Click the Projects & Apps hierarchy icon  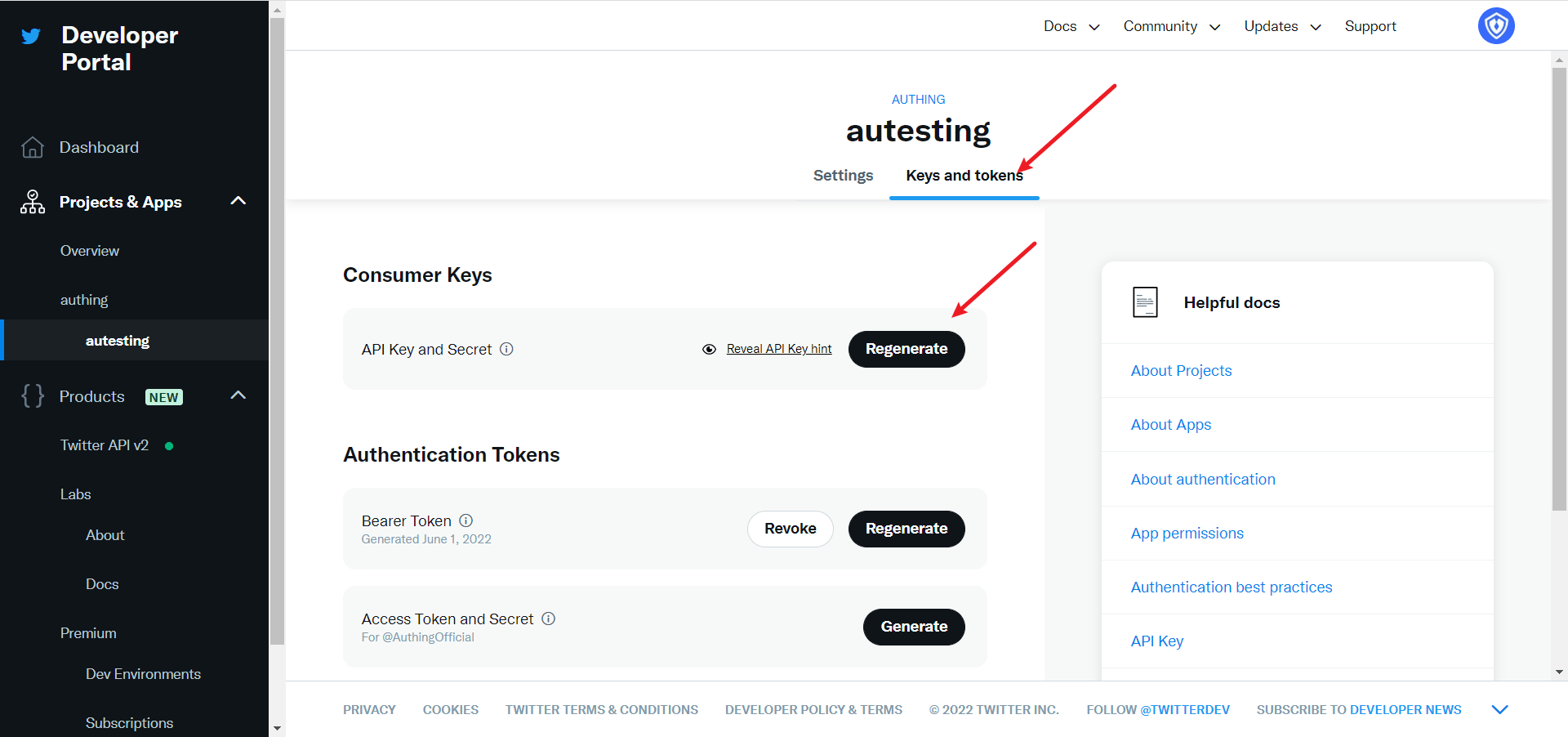click(x=33, y=202)
